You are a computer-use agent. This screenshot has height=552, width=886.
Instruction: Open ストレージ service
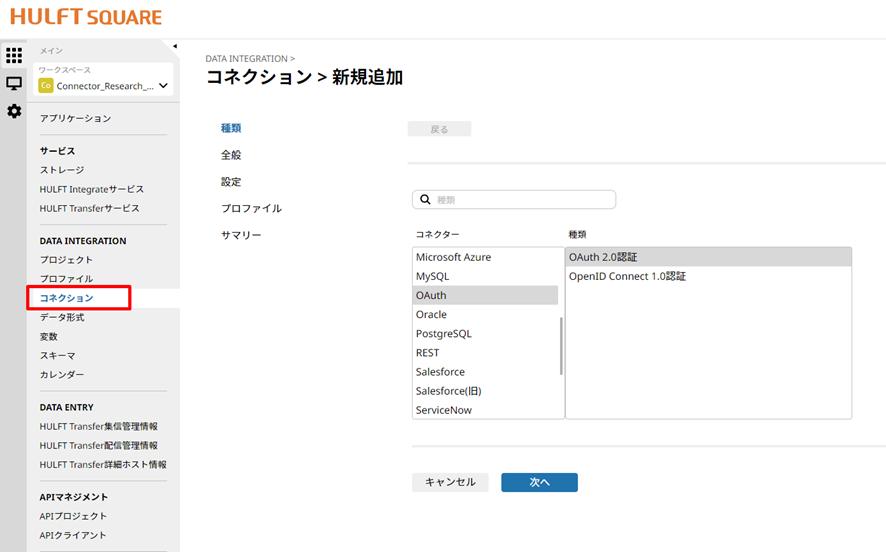62,169
